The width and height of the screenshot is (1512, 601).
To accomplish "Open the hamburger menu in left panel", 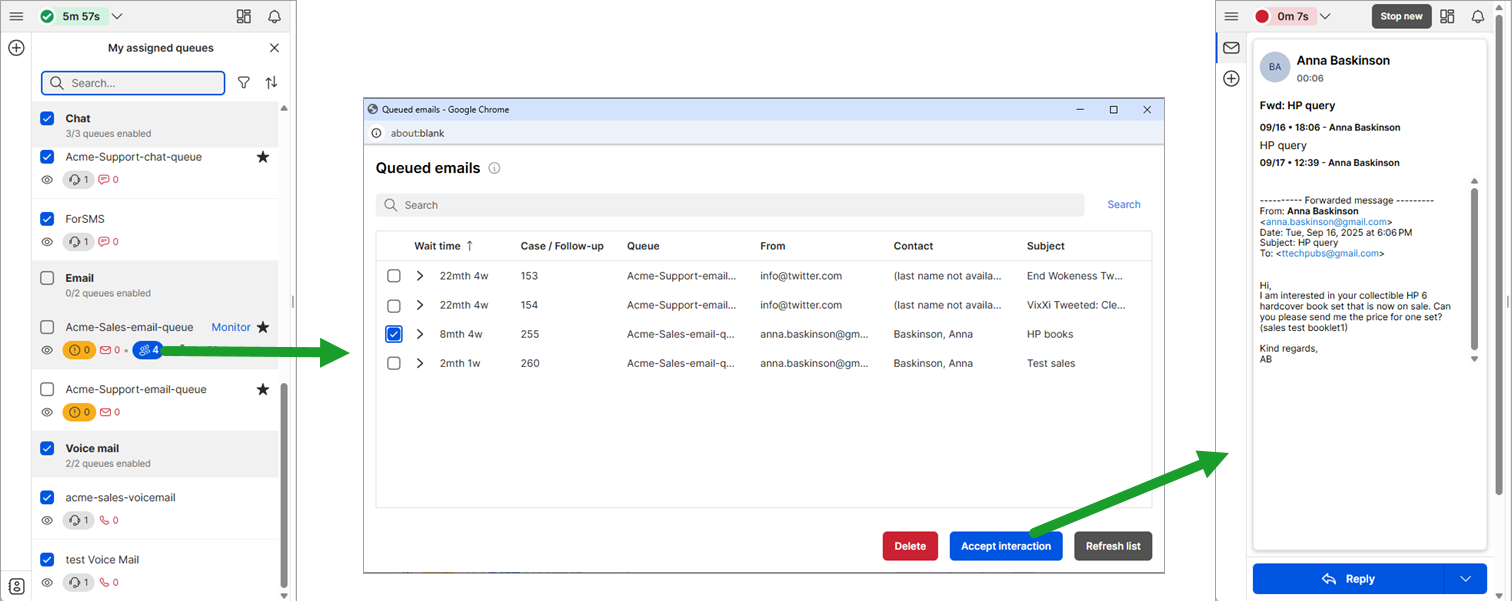I will click(16, 17).
